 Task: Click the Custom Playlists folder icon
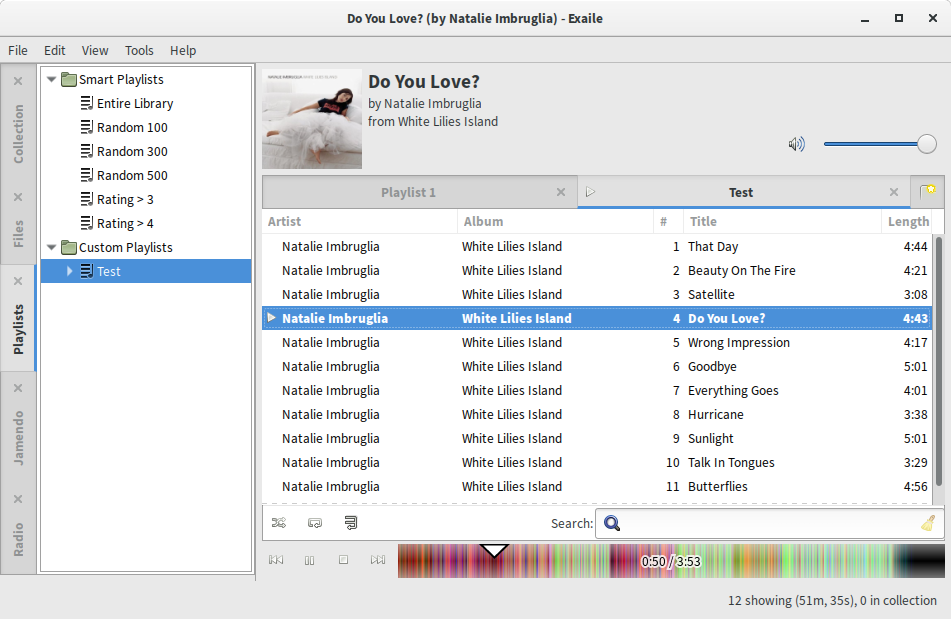69,247
